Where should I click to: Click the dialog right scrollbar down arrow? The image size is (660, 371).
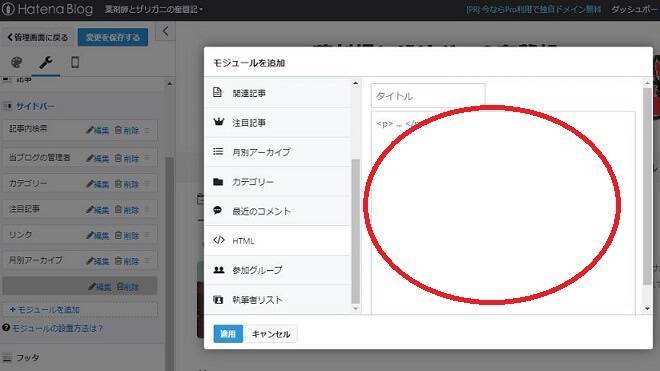[x=647, y=309]
